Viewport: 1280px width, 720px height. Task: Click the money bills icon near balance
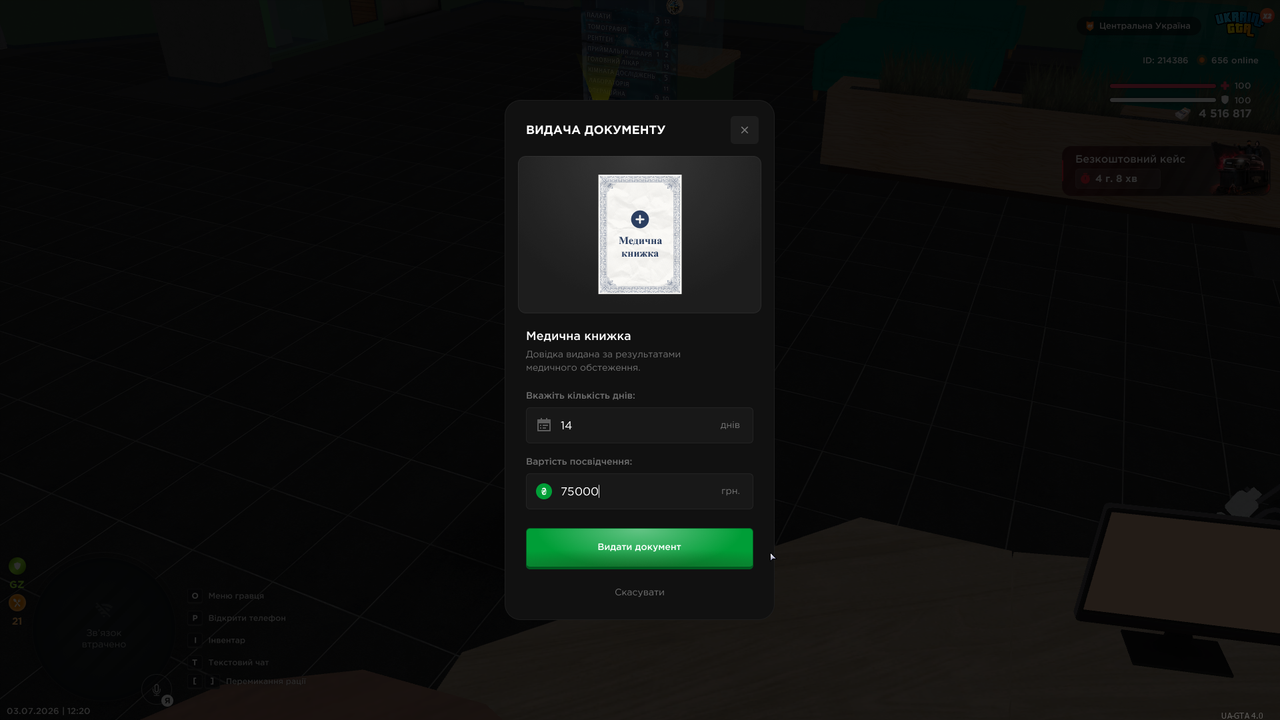click(1184, 114)
